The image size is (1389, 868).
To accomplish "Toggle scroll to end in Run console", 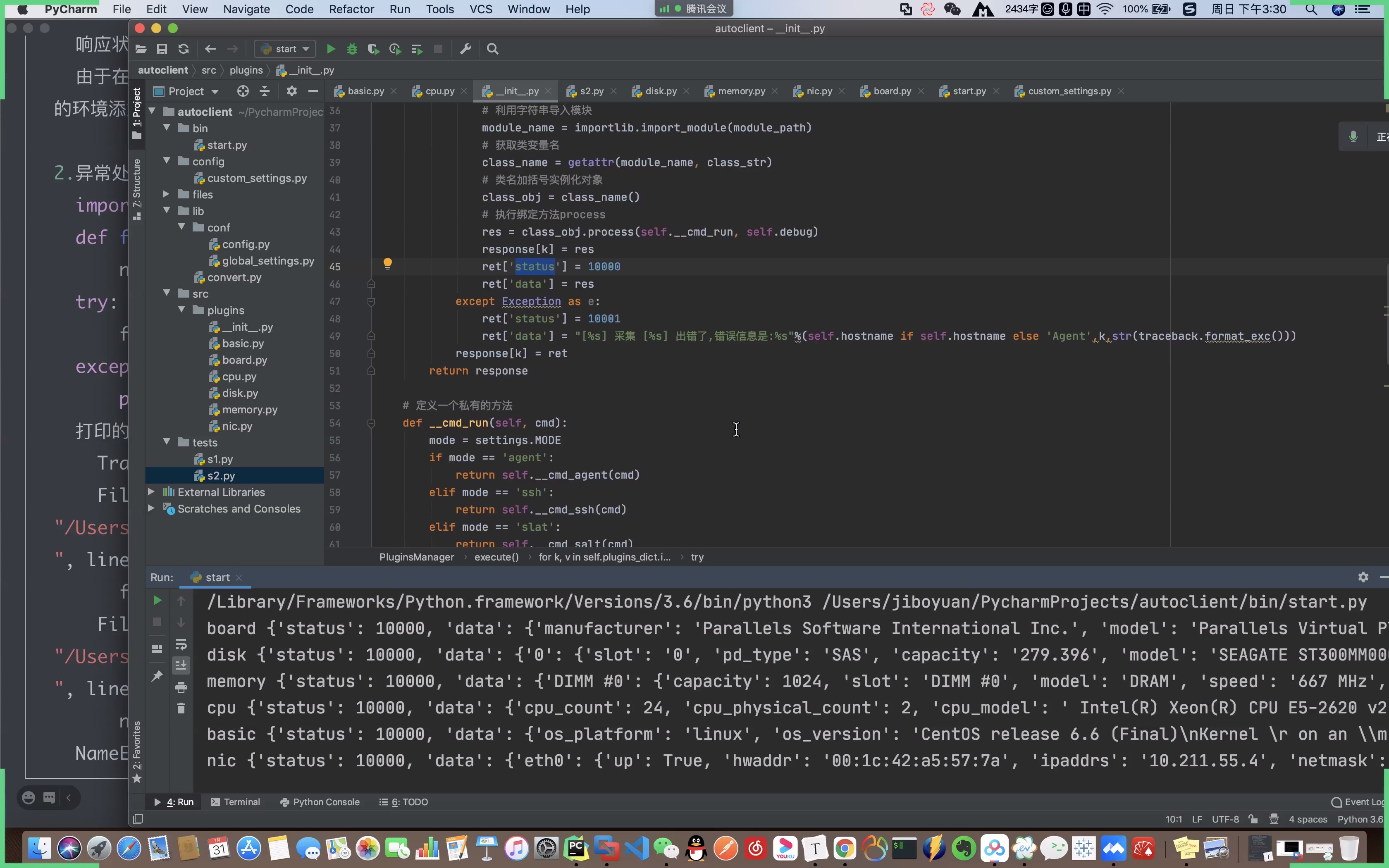I will click(181, 665).
